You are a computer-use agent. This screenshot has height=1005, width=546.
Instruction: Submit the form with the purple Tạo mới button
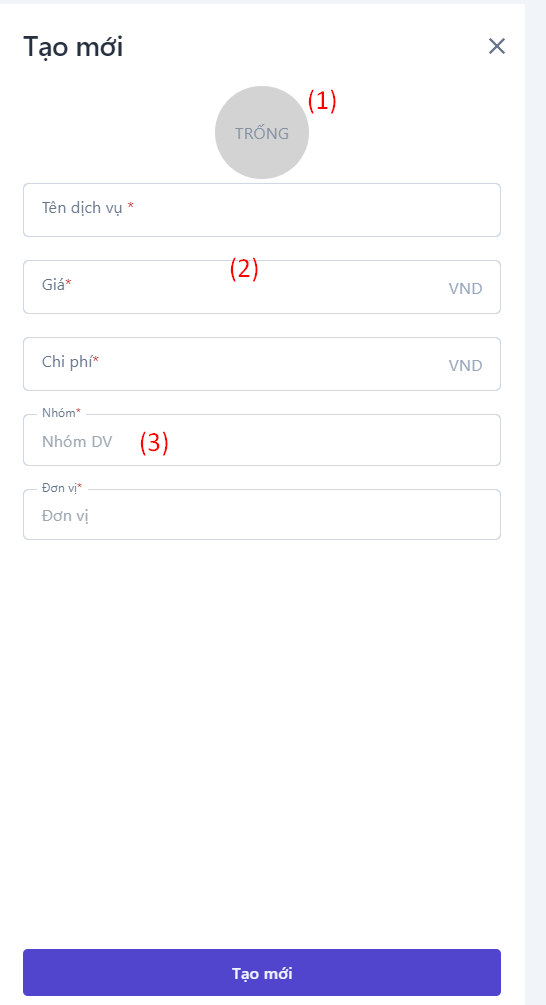(261, 972)
